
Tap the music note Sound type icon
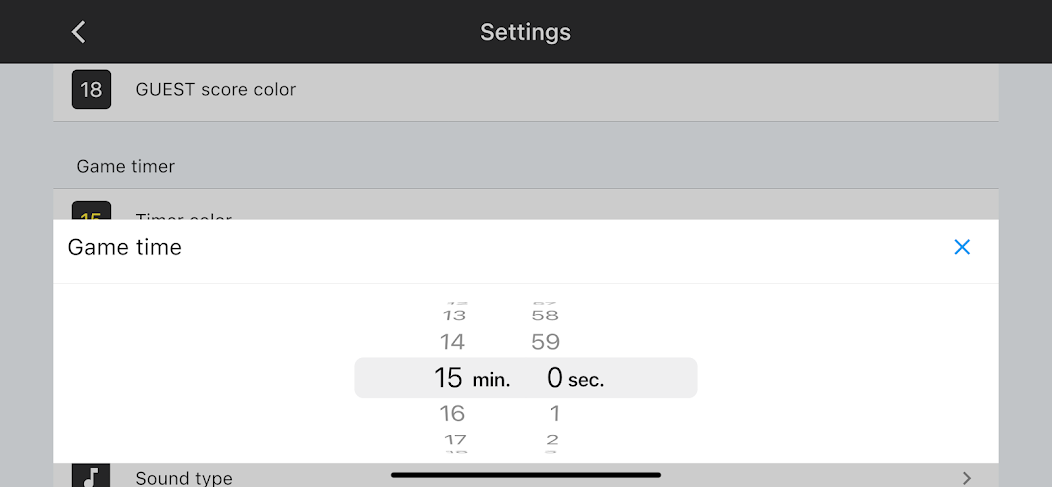pos(91,476)
